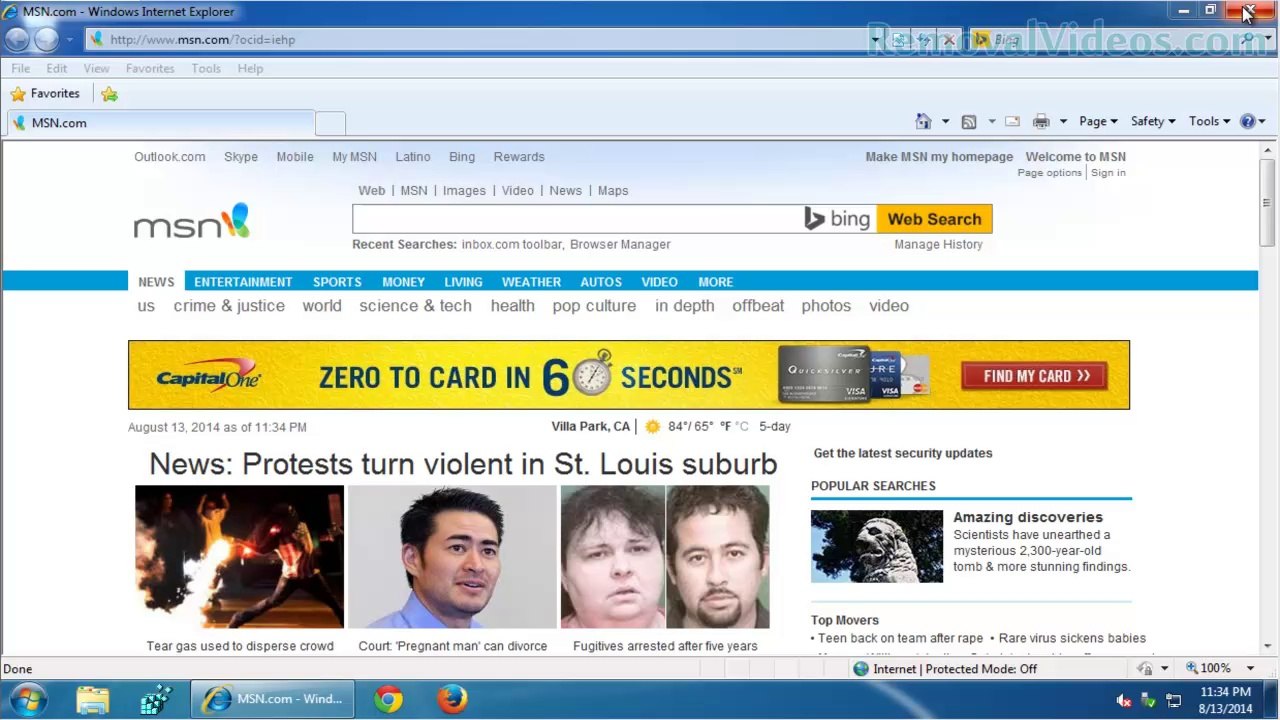Screen dimensions: 1280x720
Task: Go to the ENTERTAINMENT section
Action: (x=243, y=282)
